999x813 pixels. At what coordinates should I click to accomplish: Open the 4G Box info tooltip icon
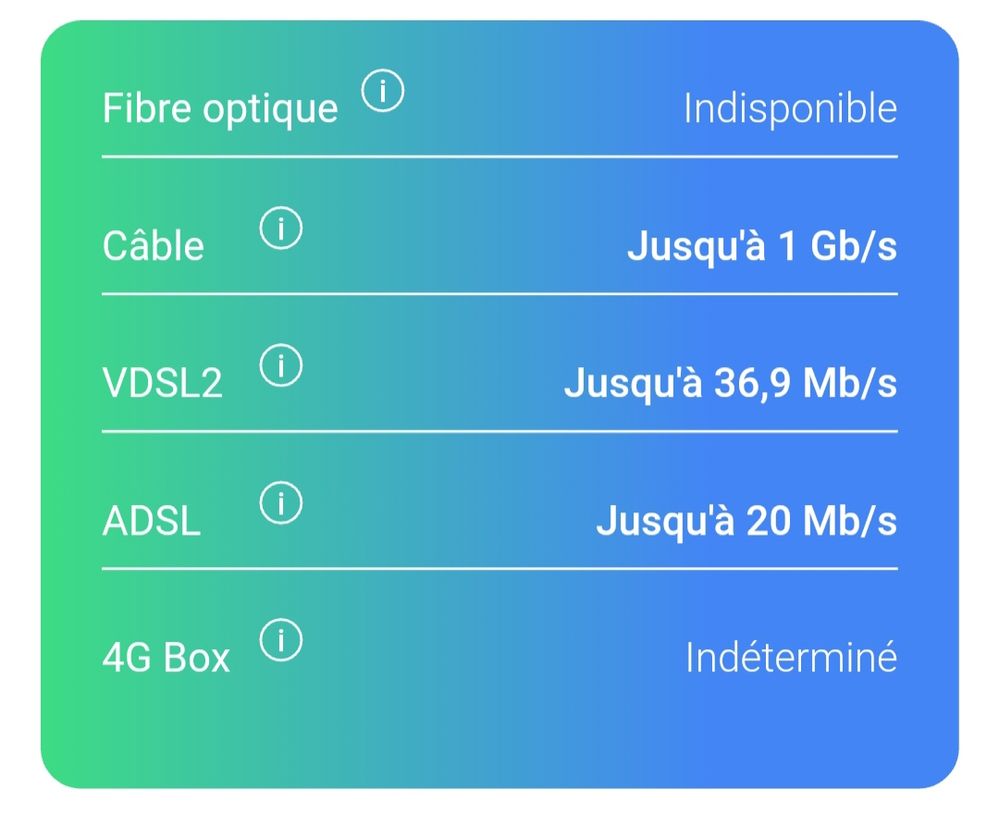[281, 641]
